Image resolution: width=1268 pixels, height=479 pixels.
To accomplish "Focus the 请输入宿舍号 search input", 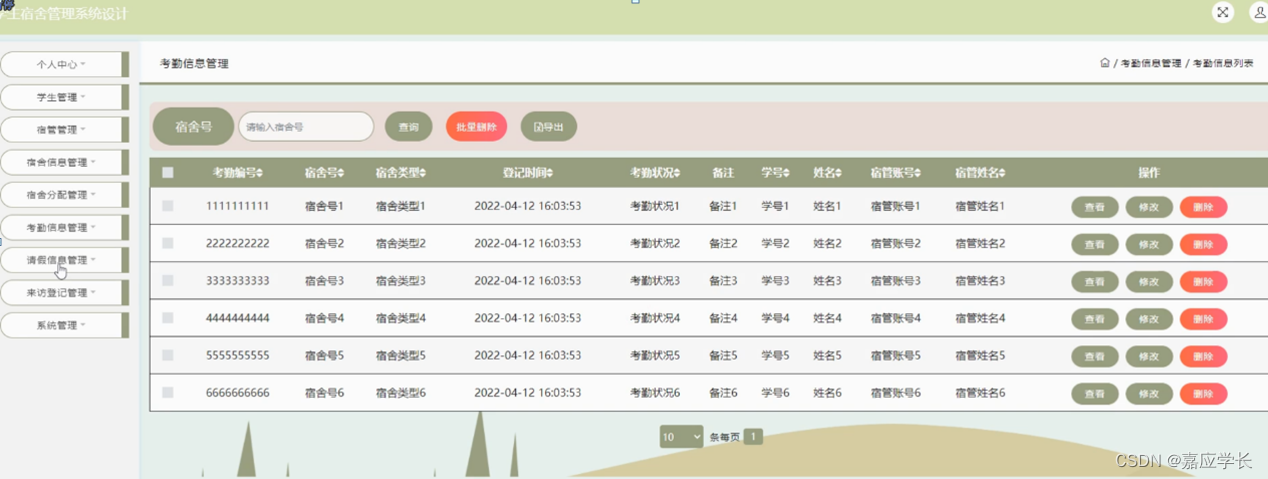I will [306, 127].
